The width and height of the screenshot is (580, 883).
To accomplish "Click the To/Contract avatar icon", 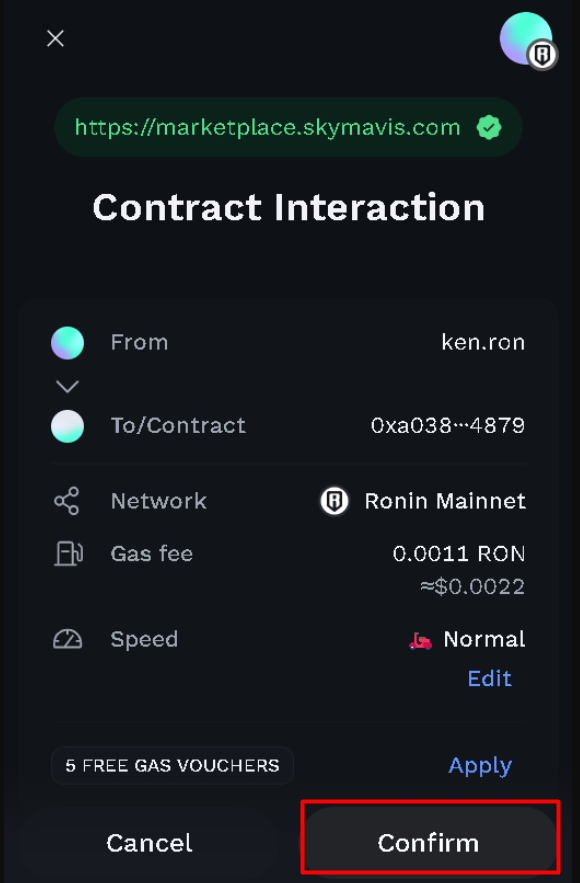I will click(68, 426).
